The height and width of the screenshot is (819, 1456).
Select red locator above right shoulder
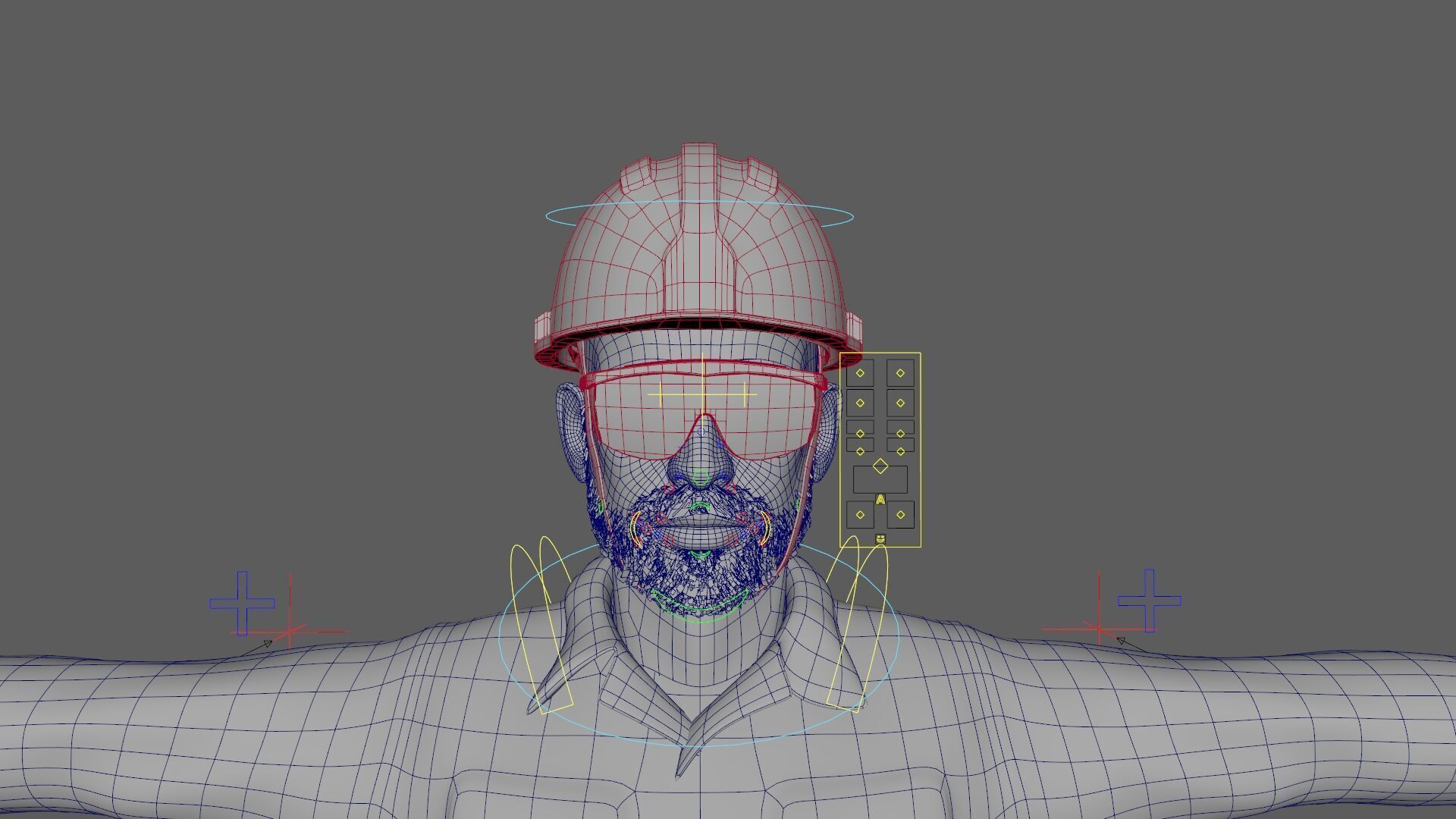point(1099,629)
